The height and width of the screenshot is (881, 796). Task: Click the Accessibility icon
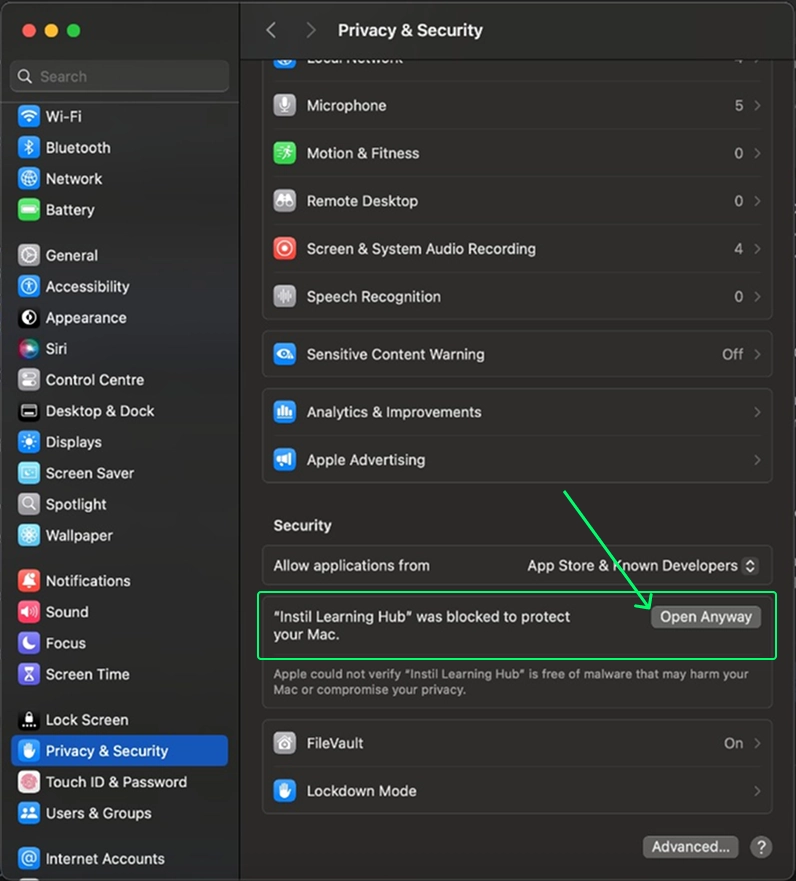click(x=29, y=287)
